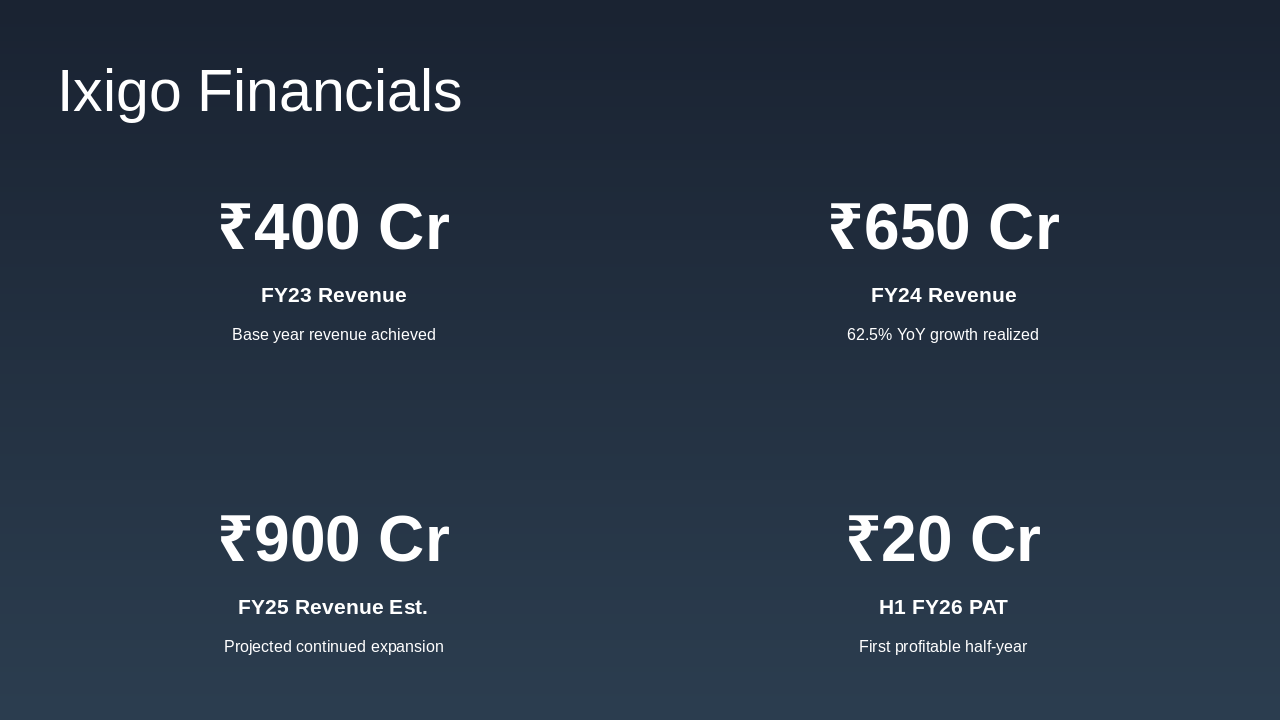The image size is (1280, 720).
Task: Select the 'First profitable half-year' caption
Action: pyautogui.click(x=943, y=647)
